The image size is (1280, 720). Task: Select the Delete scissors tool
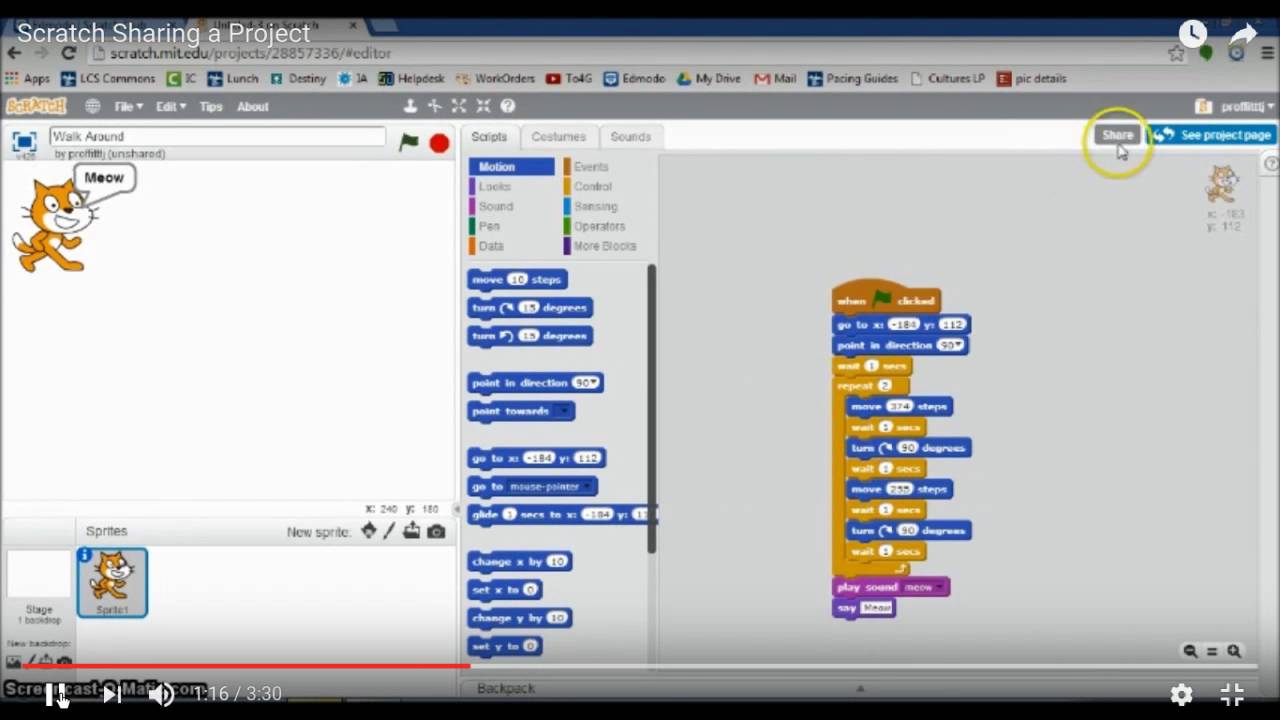[x=434, y=106]
